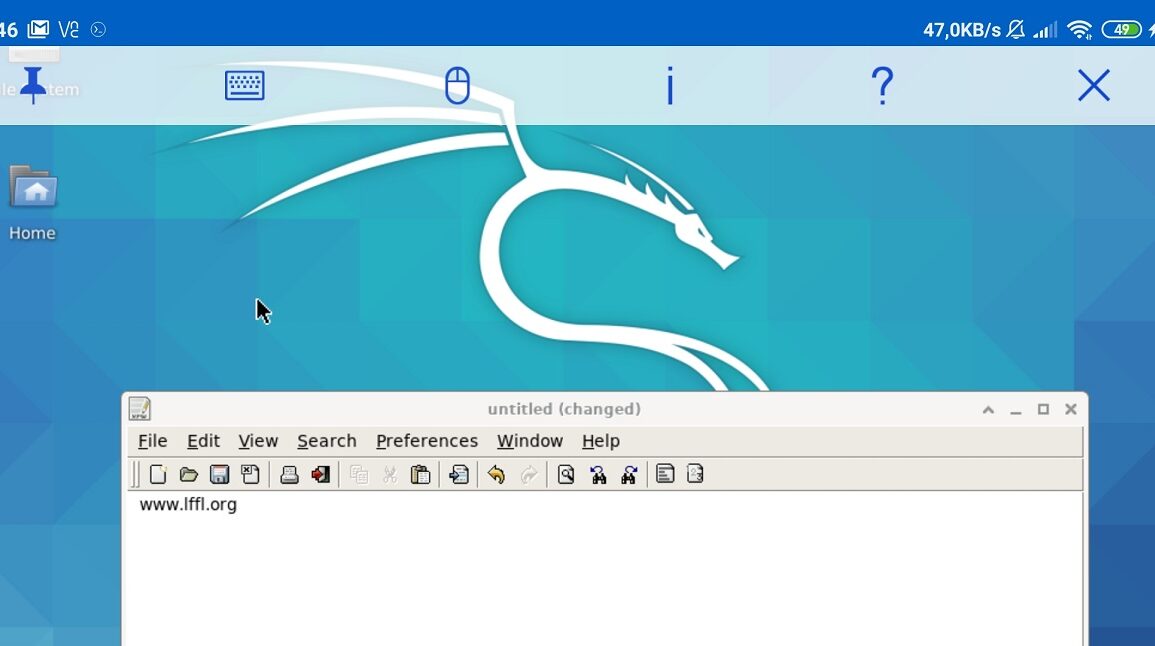The width and height of the screenshot is (1155, 646).
Task: Click the 'untitled (changed)' window title
Action: [x=564, y=409]
